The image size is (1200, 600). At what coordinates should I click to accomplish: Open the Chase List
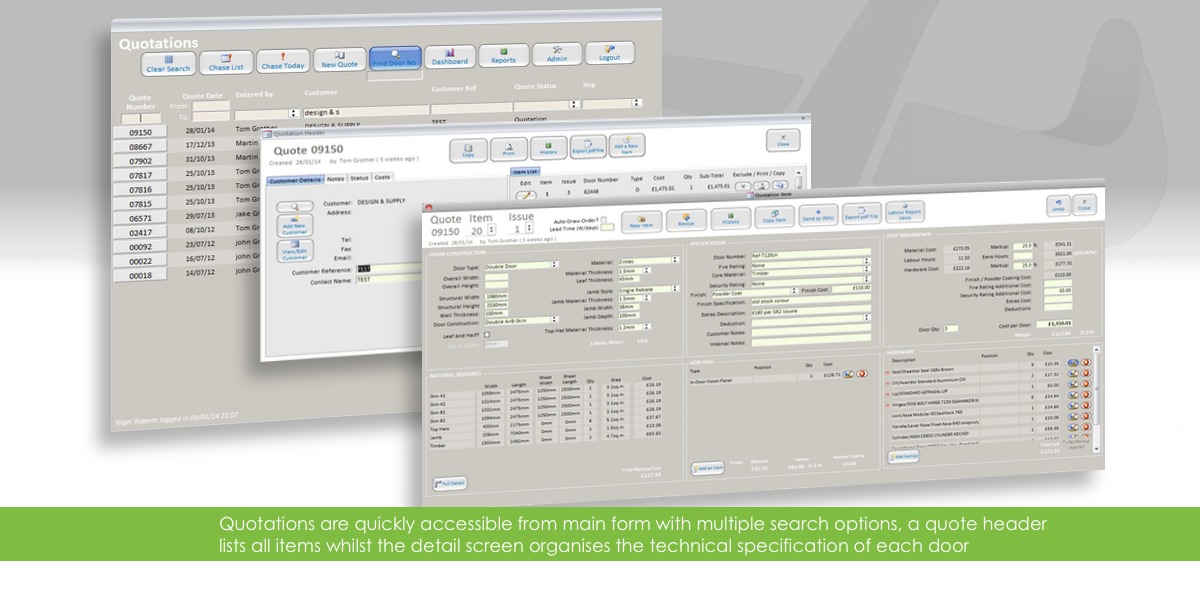point(226,63)
